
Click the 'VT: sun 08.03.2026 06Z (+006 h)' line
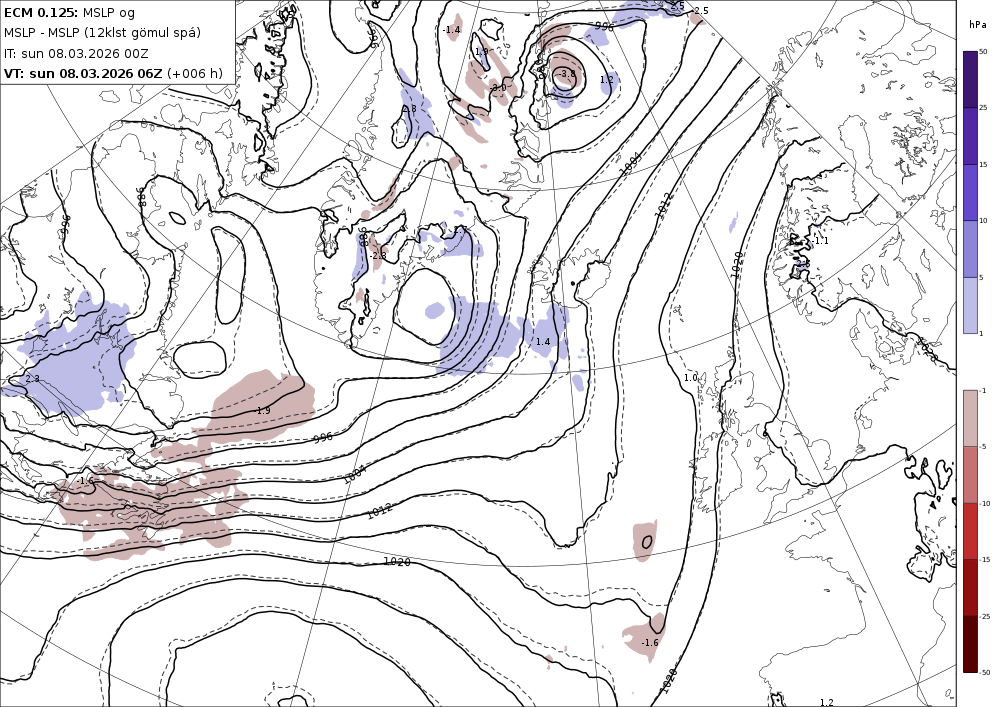coord(114,73)
